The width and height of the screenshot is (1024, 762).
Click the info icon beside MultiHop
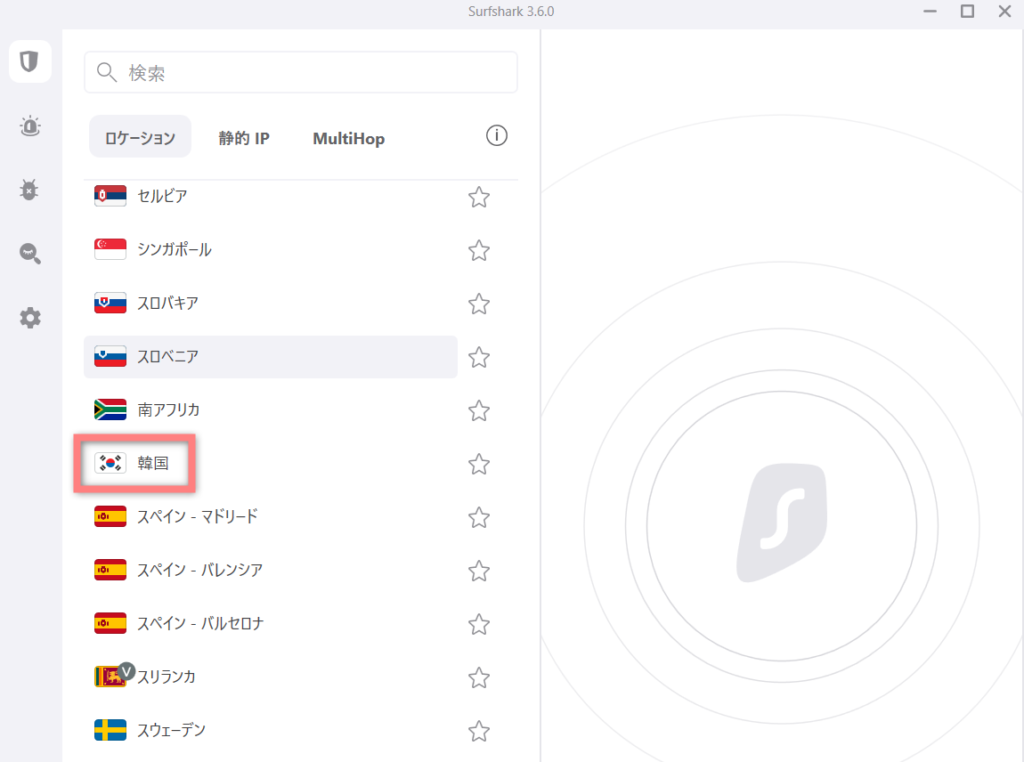[x=496, y=136]
